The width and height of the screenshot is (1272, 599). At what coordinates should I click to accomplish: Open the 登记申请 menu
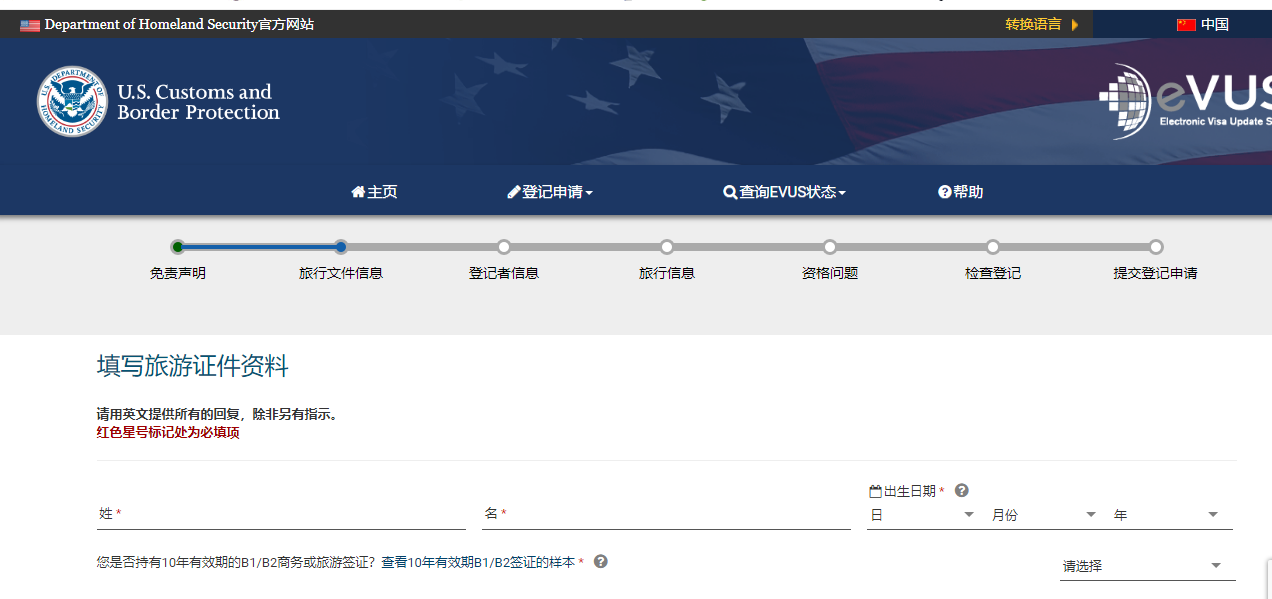(x=550, y=192)
